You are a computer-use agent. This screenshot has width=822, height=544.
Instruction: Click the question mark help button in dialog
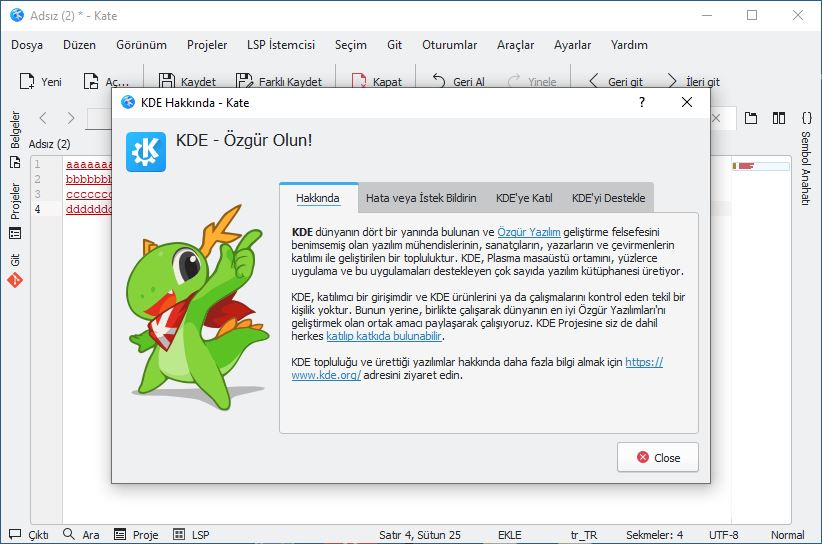(642, 102)
